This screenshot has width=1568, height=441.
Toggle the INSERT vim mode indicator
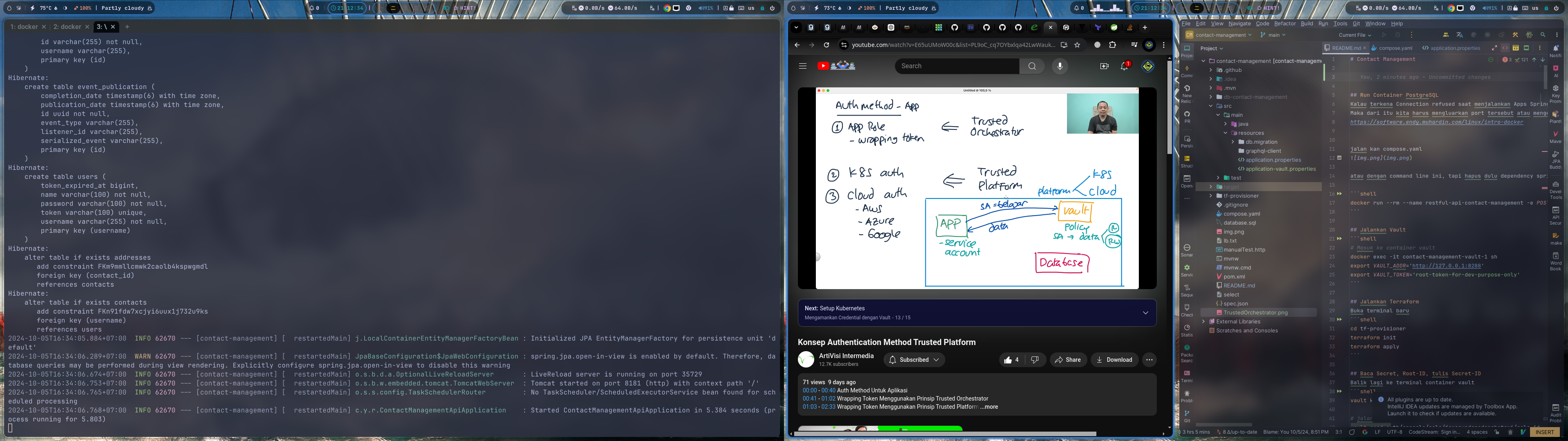tap(1545, 432)
